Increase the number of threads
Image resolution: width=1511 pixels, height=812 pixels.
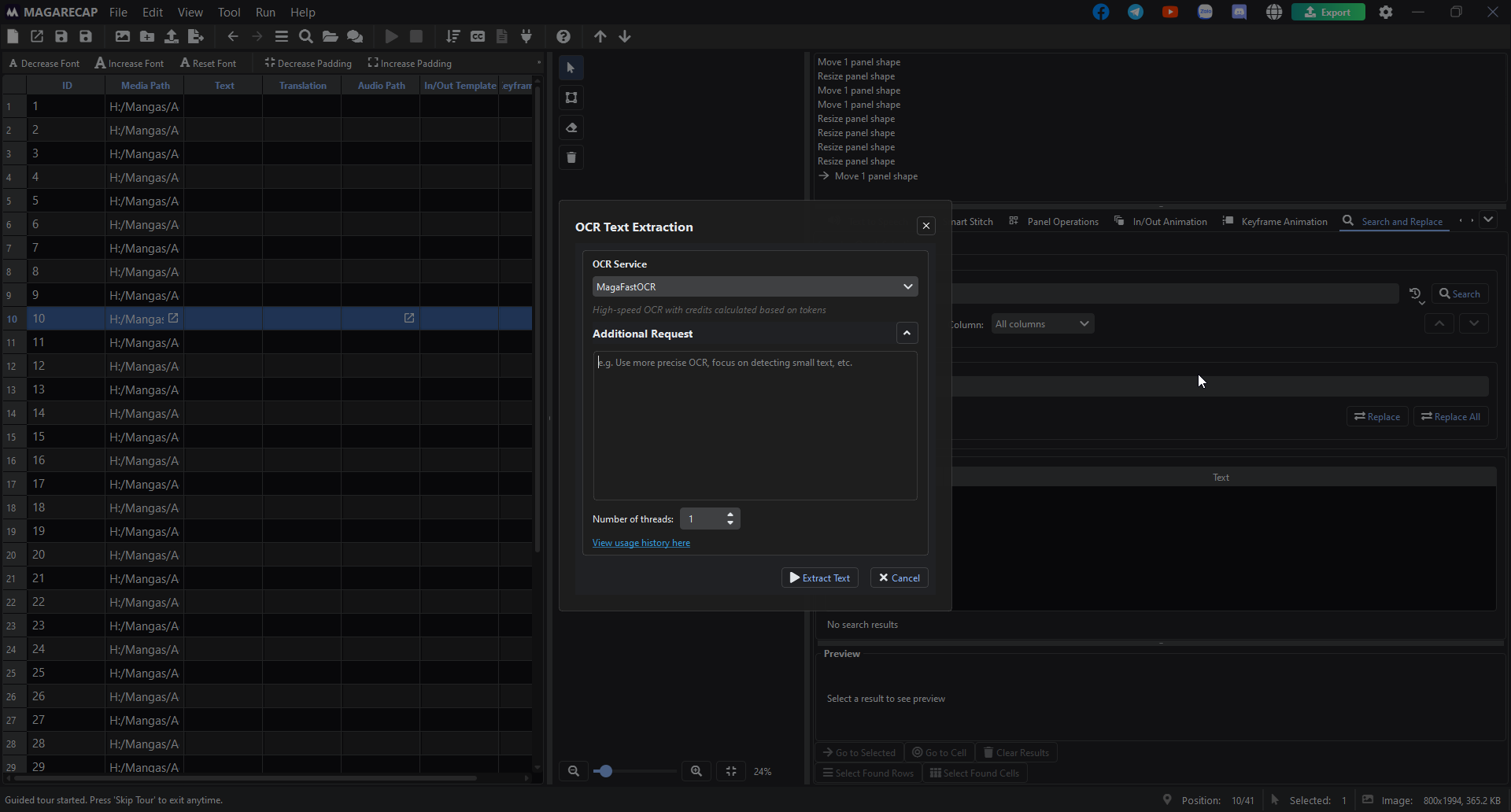(x=730, y=515)
